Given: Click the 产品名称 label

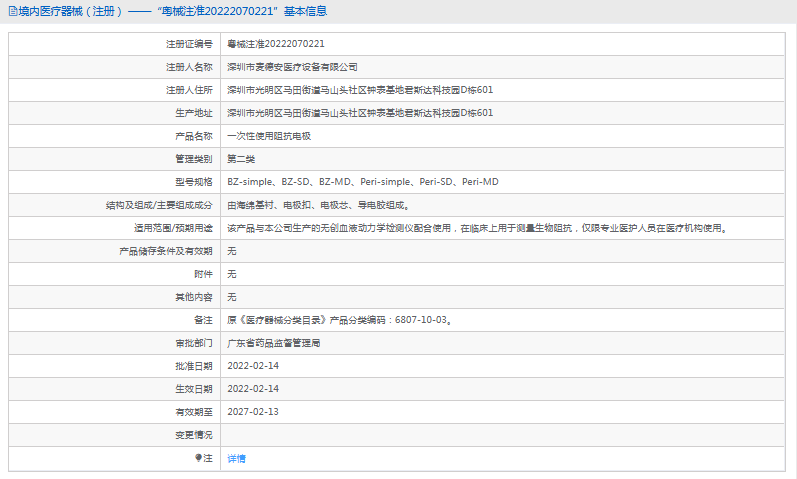Looking at the screenshot, I should (x=194, y=136).
